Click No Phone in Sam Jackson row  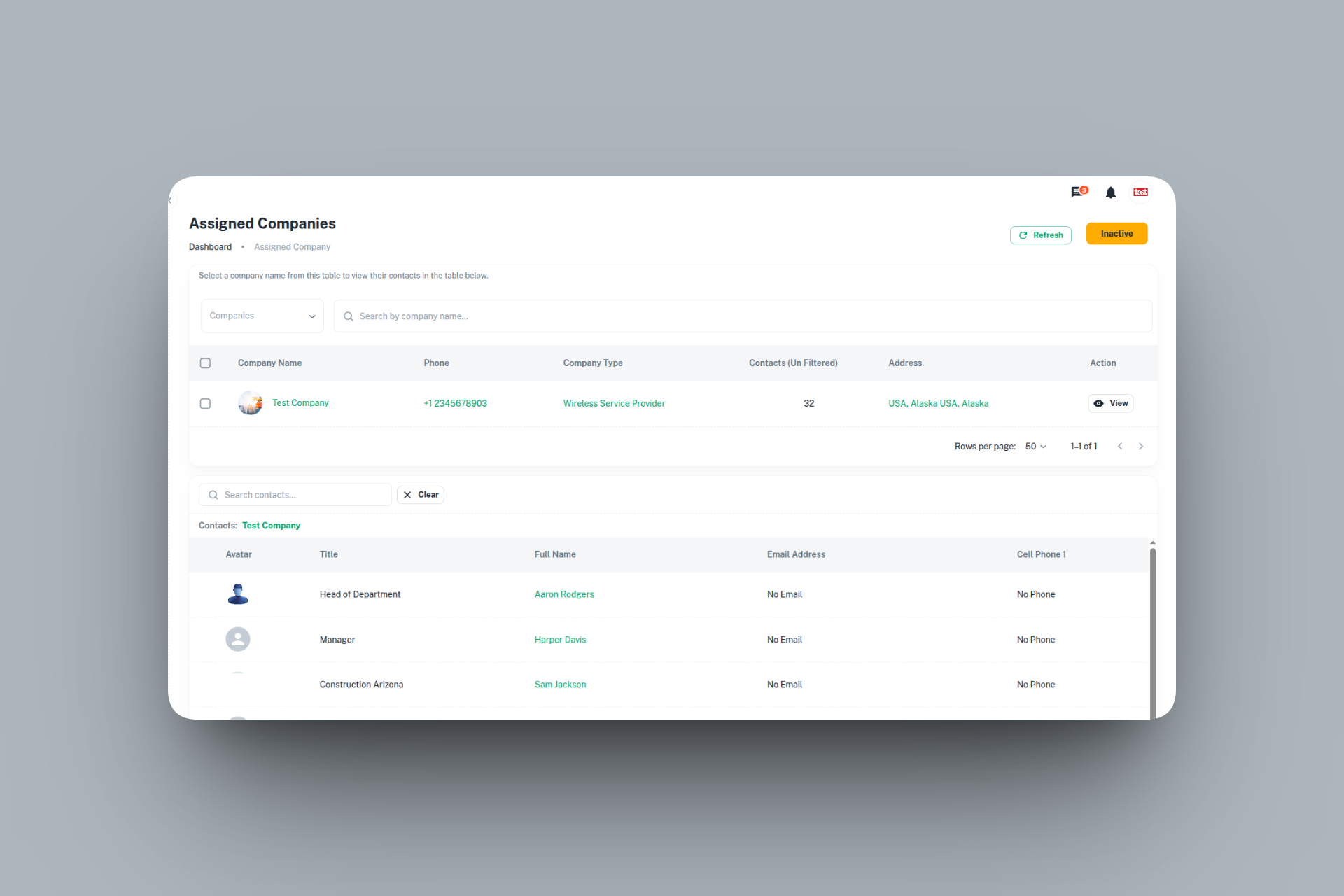coord(1036,685)
